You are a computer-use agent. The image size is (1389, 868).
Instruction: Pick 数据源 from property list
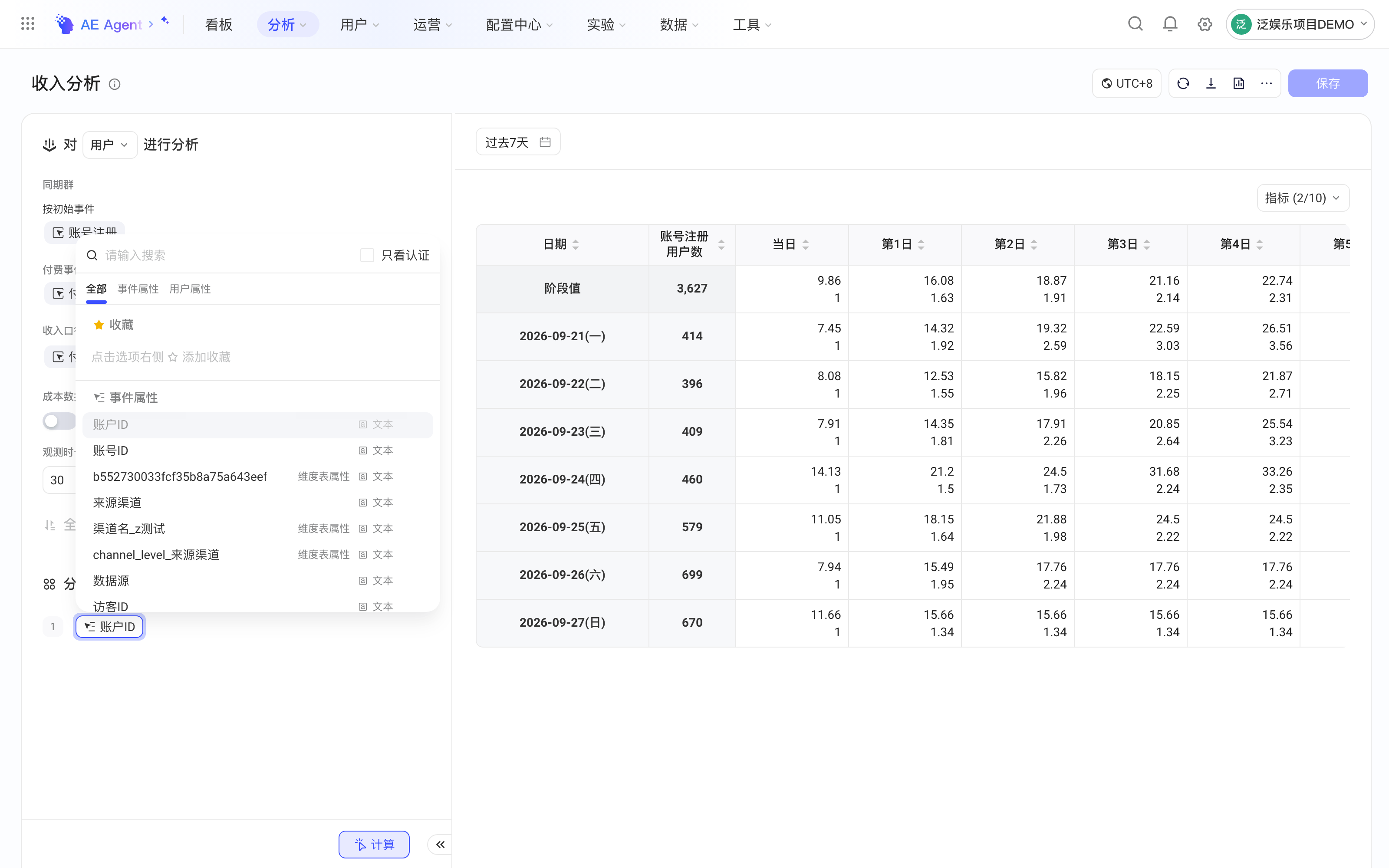click(x=258, y=580)
